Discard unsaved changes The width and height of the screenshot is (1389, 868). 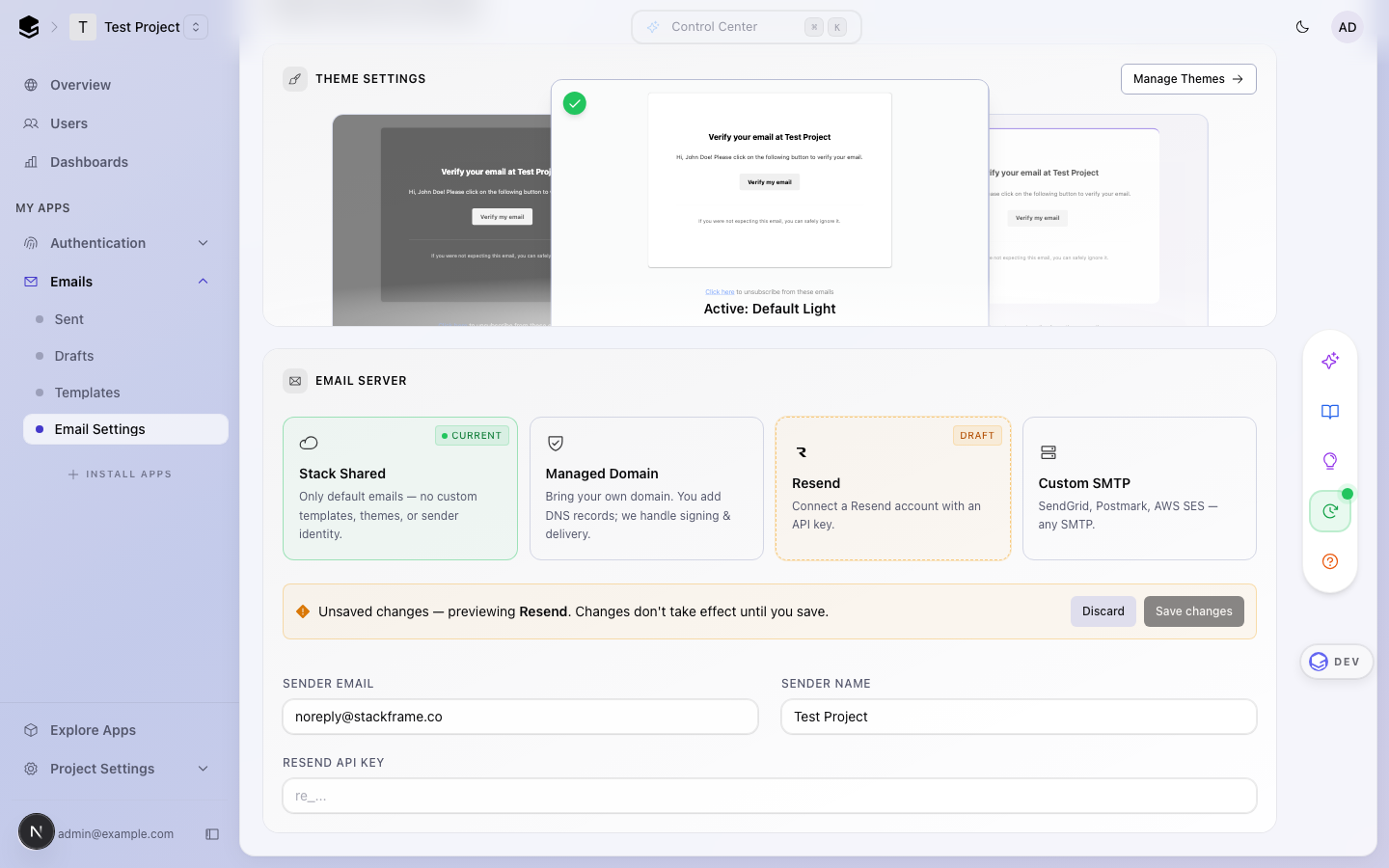1103,611
